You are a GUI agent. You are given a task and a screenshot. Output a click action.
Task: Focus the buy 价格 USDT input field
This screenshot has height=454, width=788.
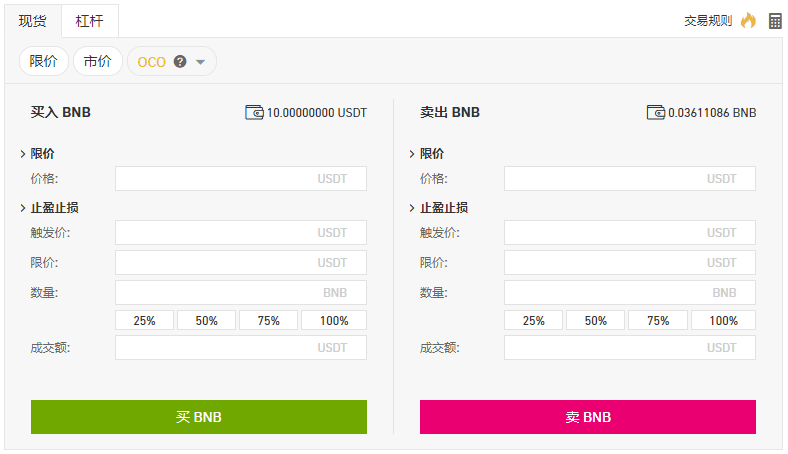[x=240, y=178]
